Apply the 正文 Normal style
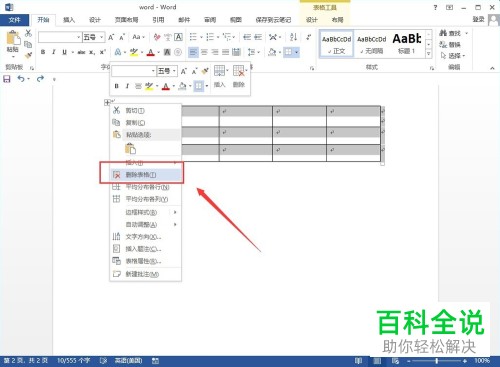 tap(336, 44)
